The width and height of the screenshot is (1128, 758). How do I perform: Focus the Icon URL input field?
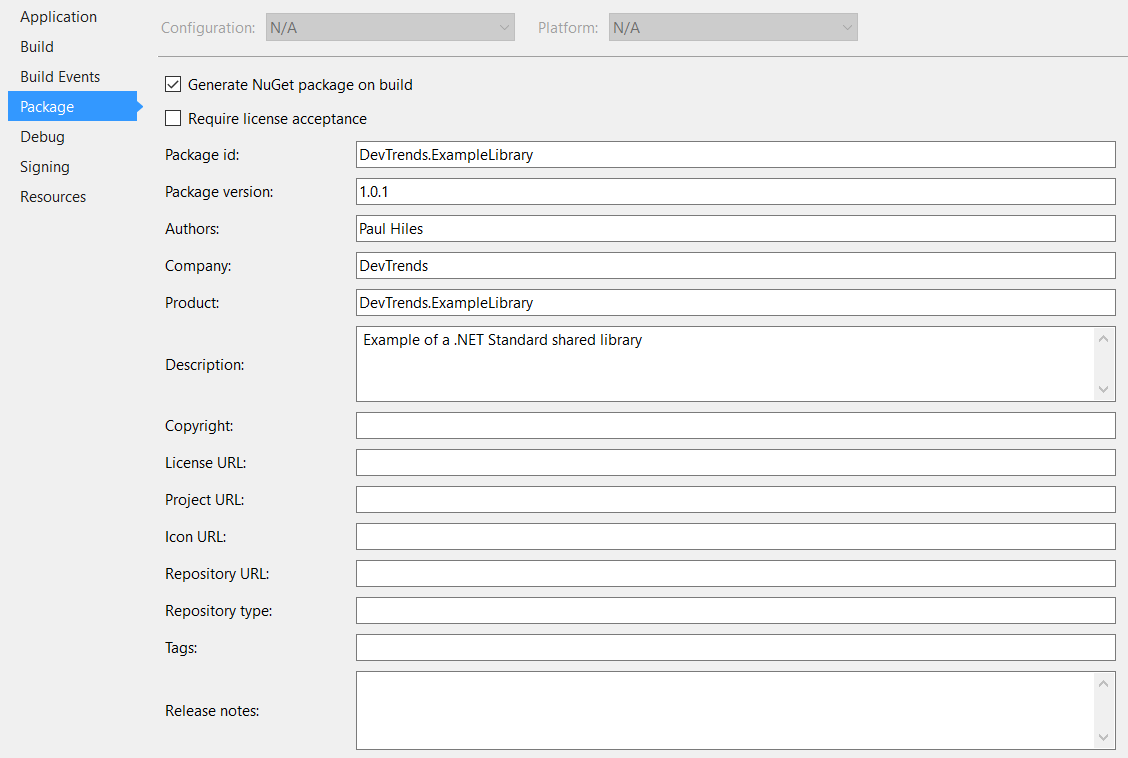[735, 536]
